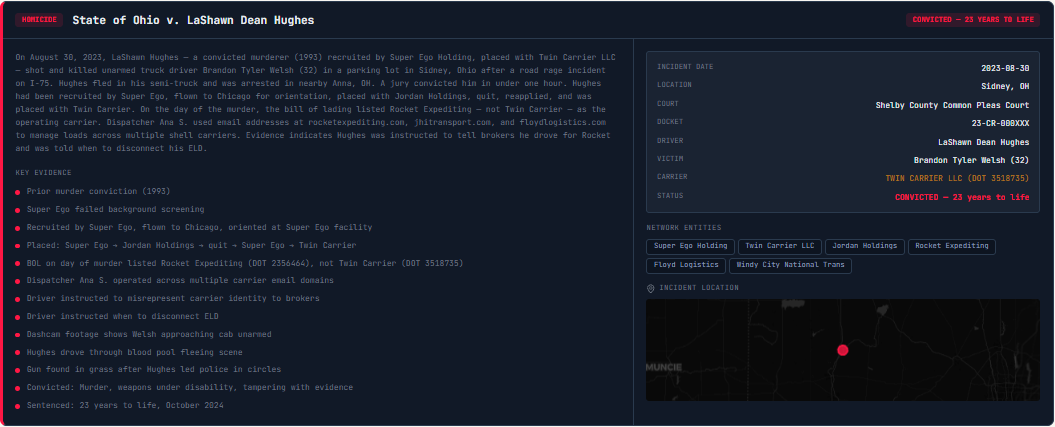Click the HOMICIDE category badge

tap(39, 20)
